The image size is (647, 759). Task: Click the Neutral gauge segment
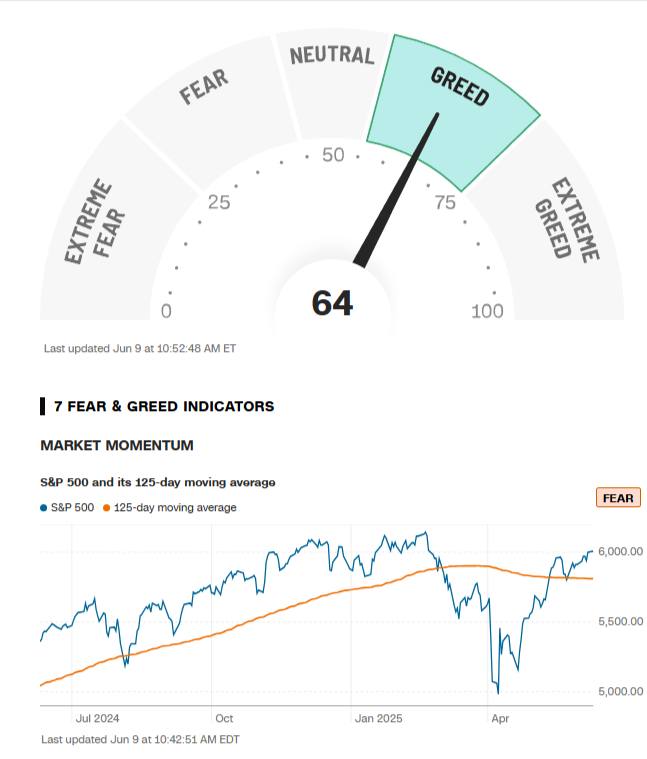[x=334, y=82]
